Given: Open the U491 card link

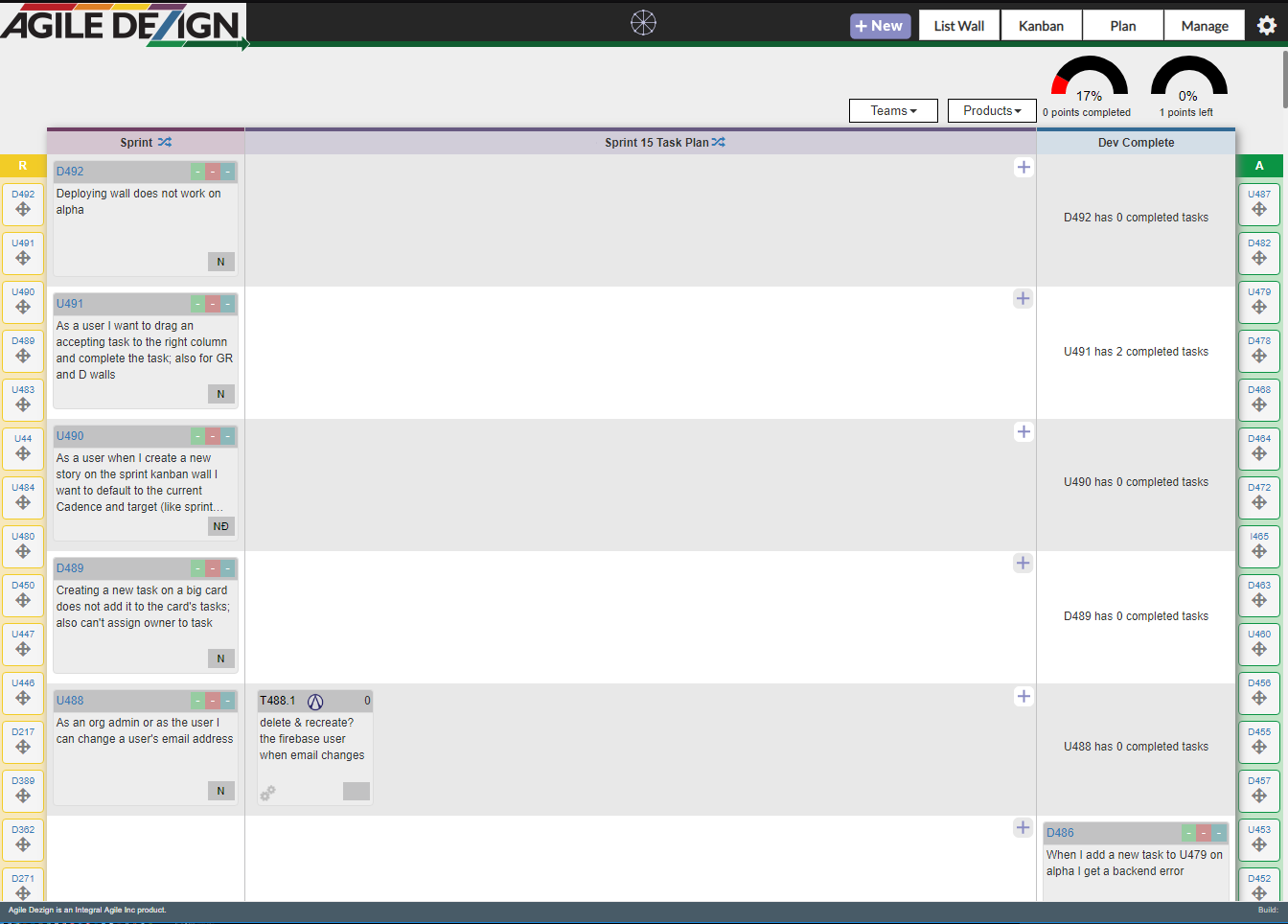Looking at the screenshot, I should 70,304.
